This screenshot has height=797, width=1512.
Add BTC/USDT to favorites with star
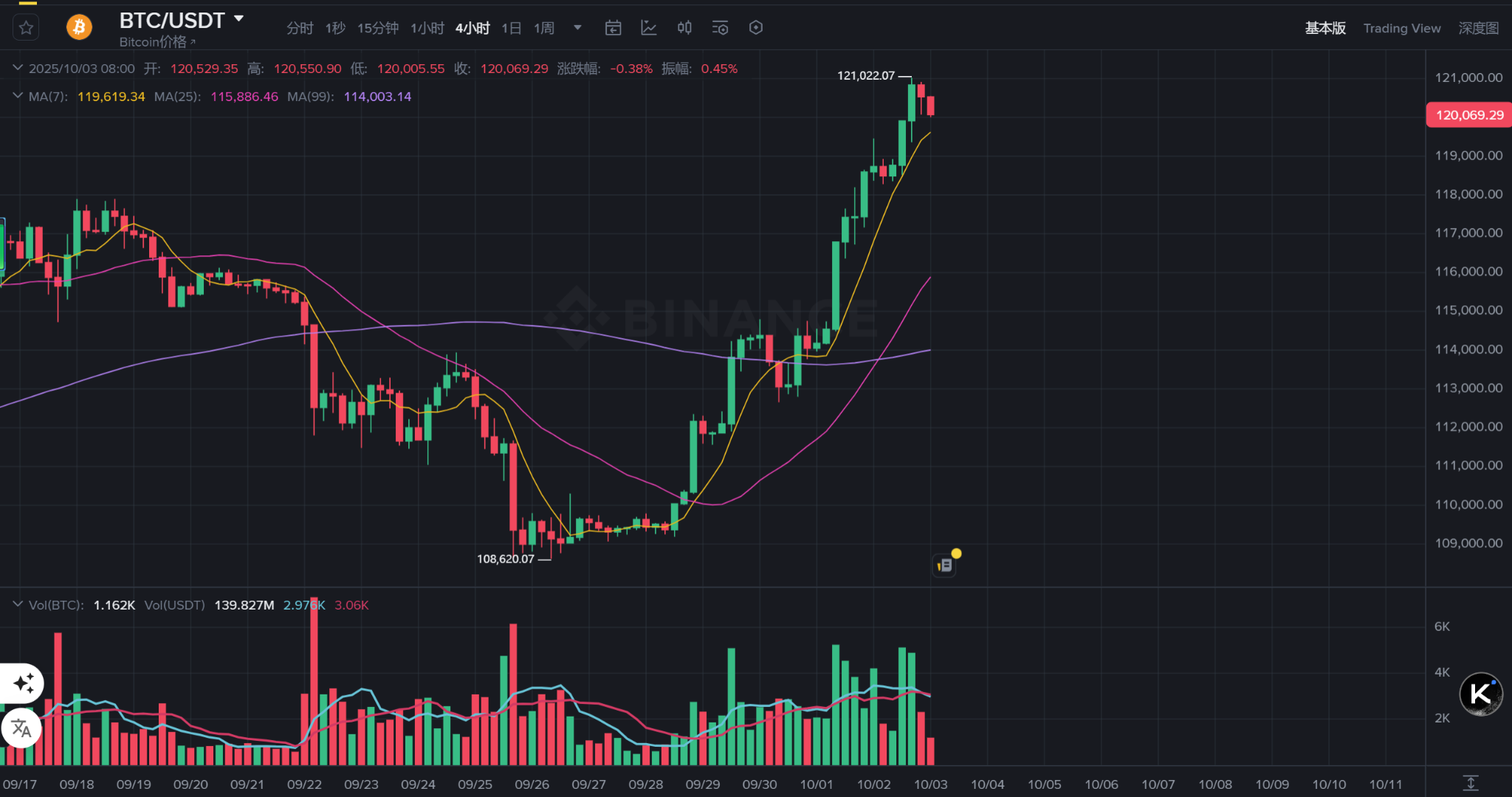(x=27, y=28)
